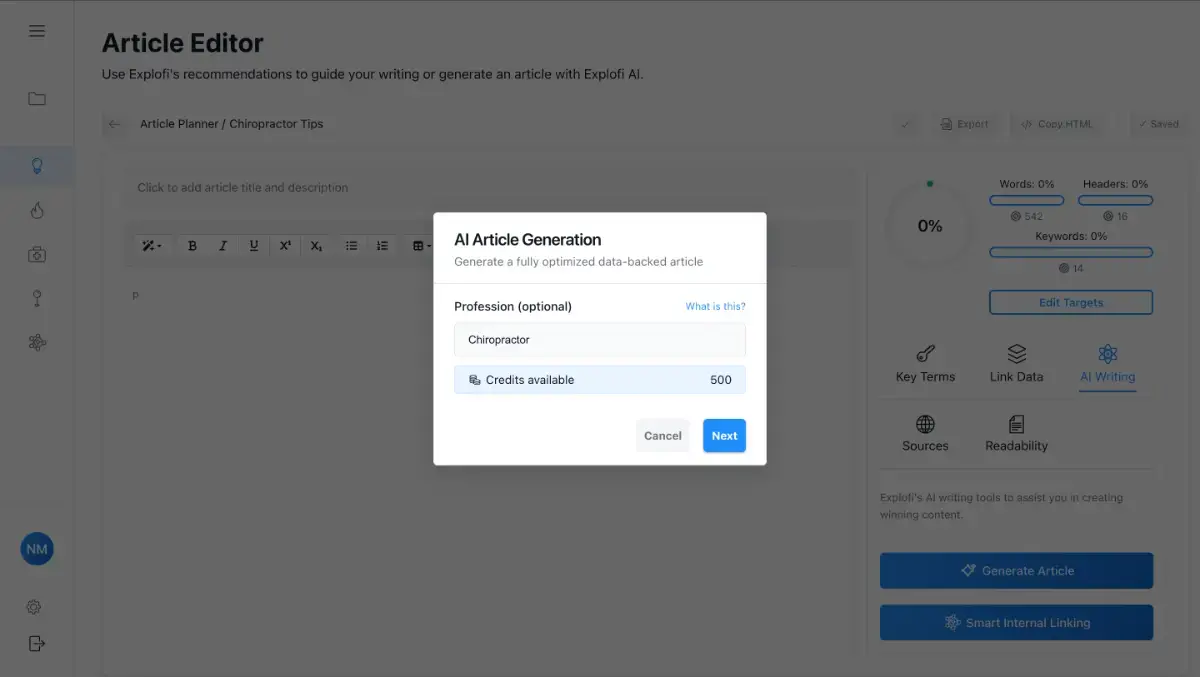The width and height of the screenshot is (1200, 677).
Task: Open the hamburger menu in sidebar
Action: 37,31
